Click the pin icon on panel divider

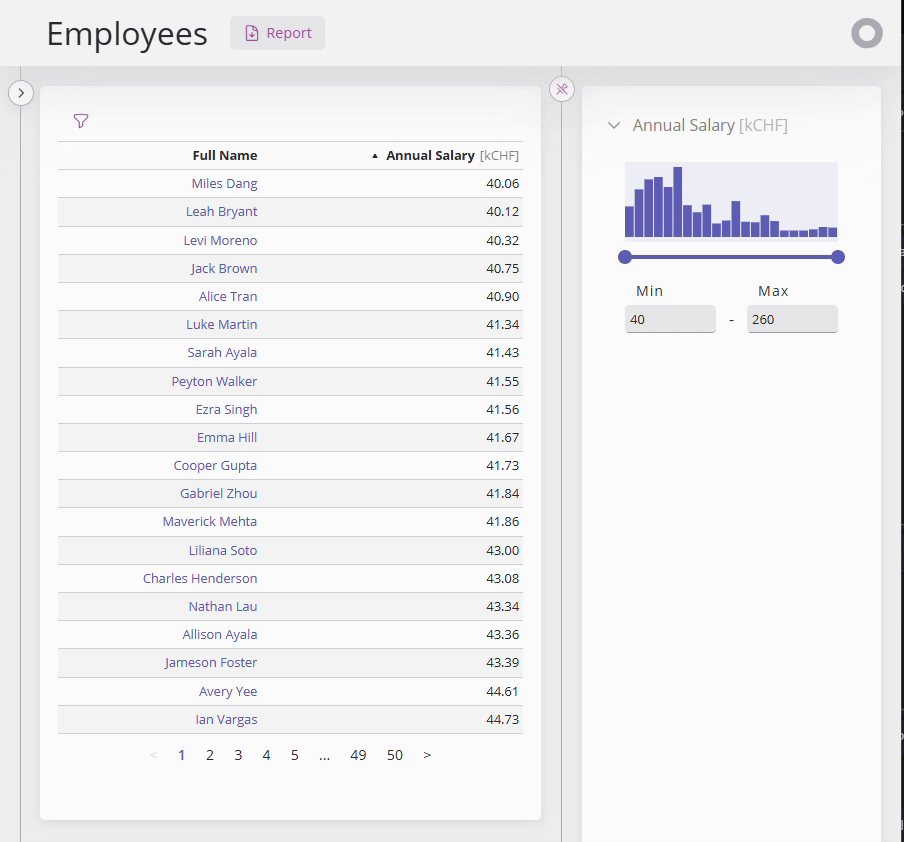[562, 89]
